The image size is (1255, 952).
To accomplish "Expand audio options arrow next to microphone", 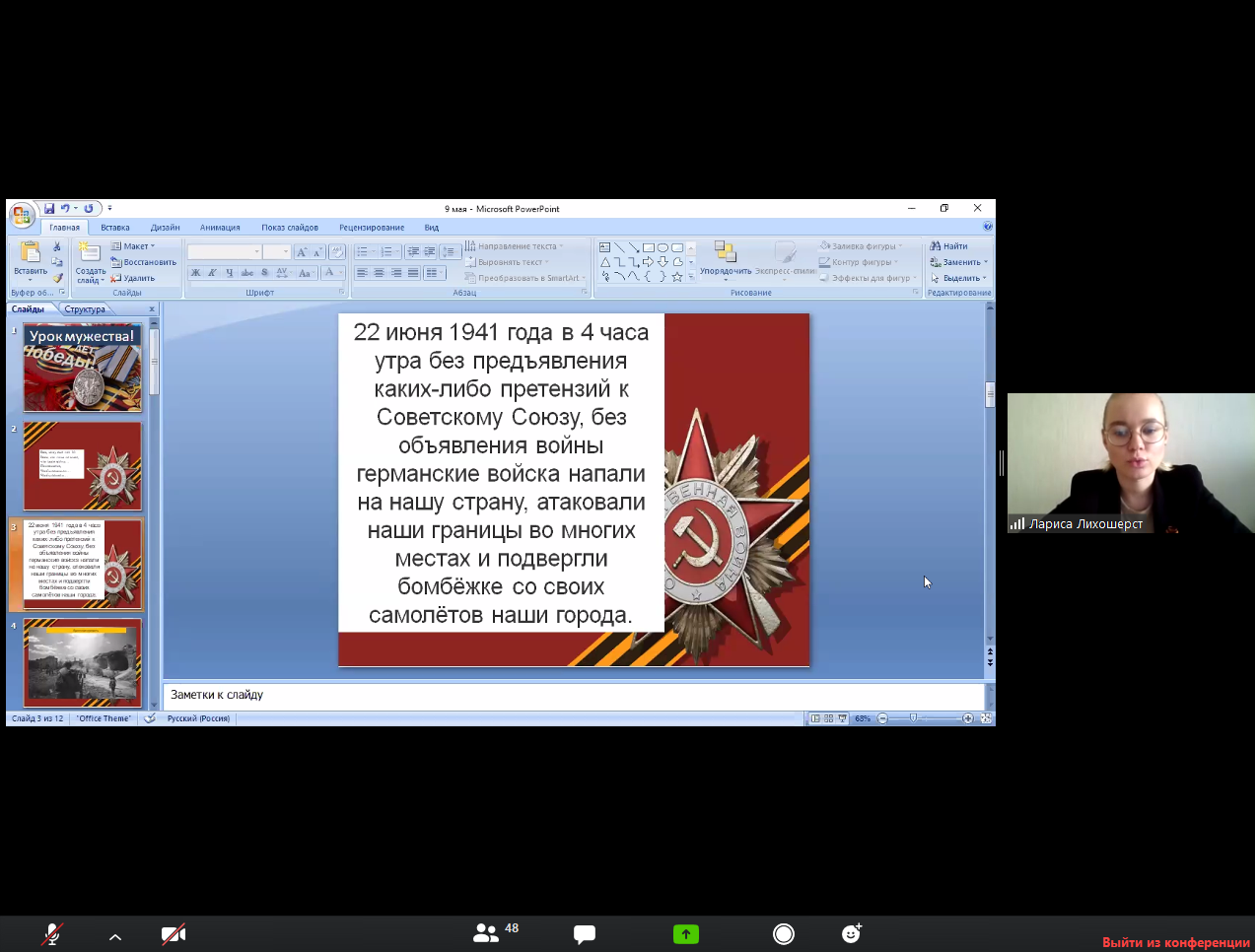I will click(115, 936).
